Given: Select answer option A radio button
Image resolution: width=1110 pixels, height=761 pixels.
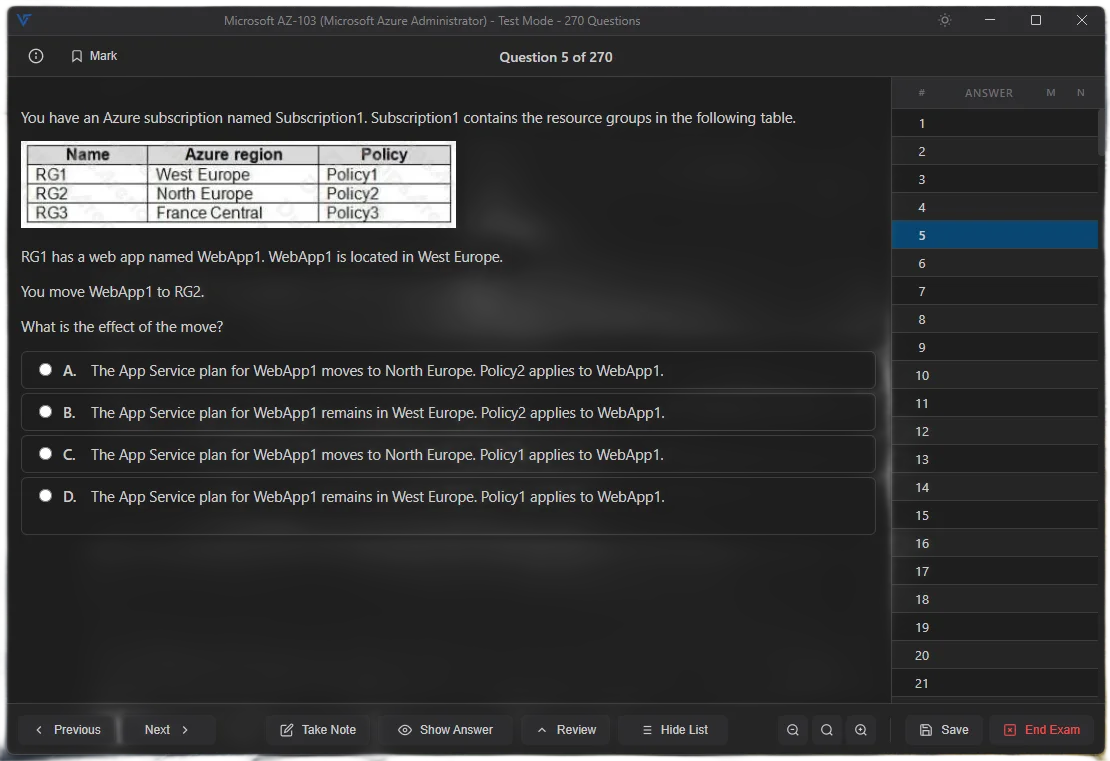Looking at the screenshot, I should tap(46, 370).
